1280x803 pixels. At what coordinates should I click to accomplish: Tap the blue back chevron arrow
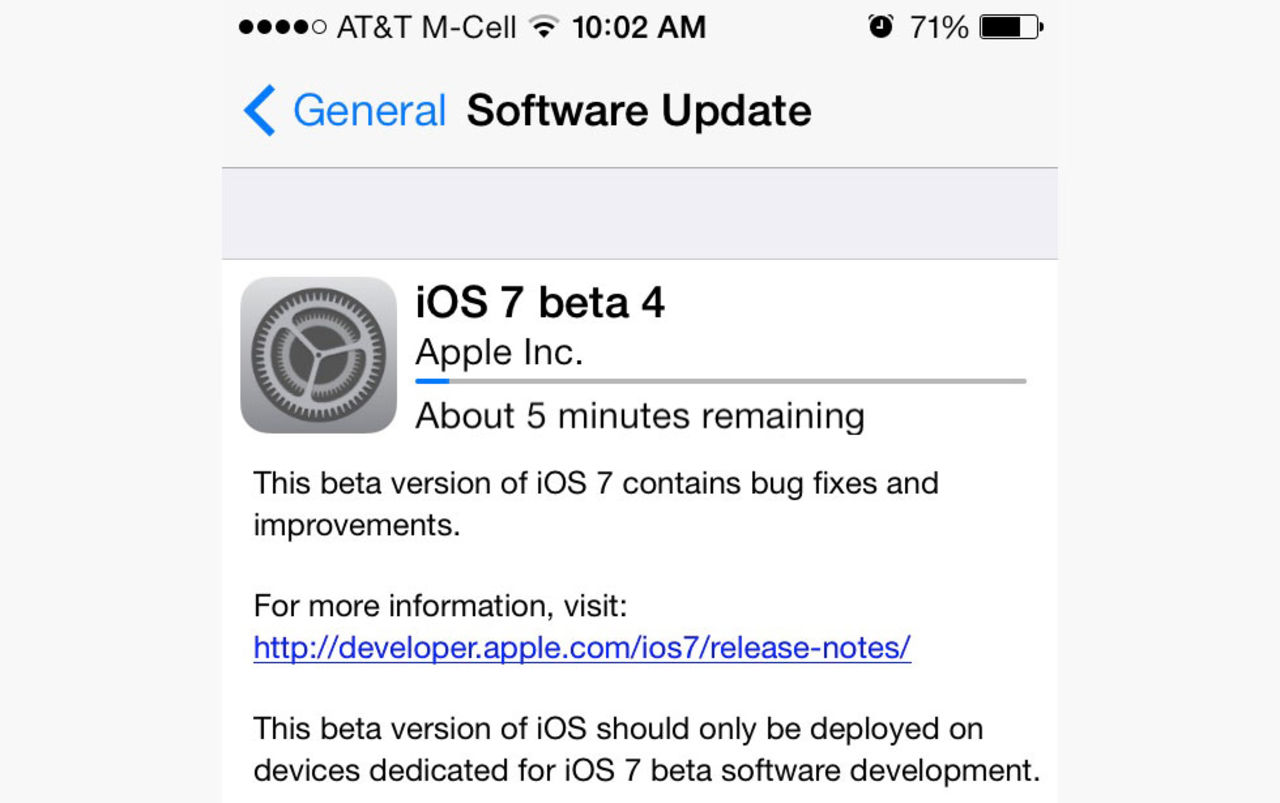(x=258, y=110)
